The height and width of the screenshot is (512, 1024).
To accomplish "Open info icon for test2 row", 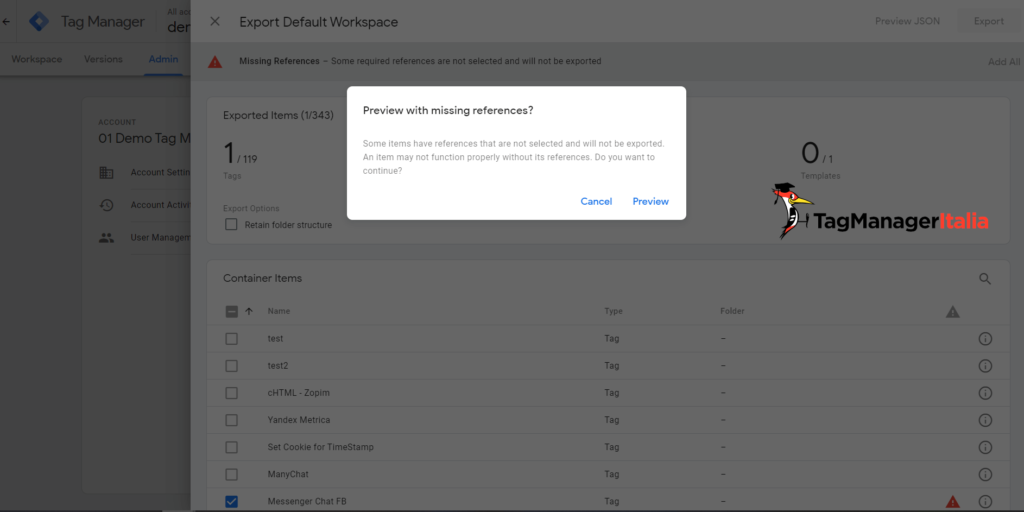I will pos(985,366).
